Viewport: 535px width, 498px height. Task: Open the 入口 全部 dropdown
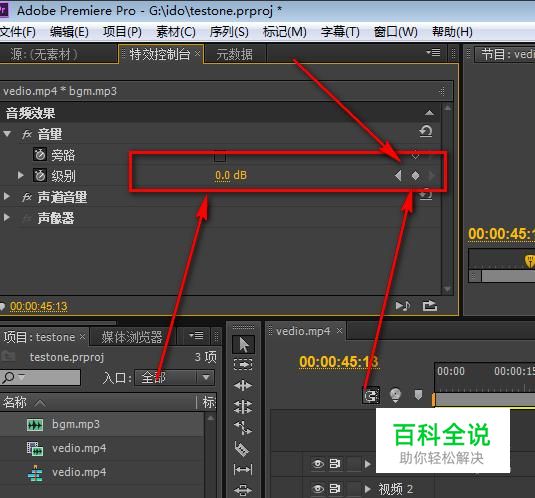pyautogui.click(x=175, y=378)
